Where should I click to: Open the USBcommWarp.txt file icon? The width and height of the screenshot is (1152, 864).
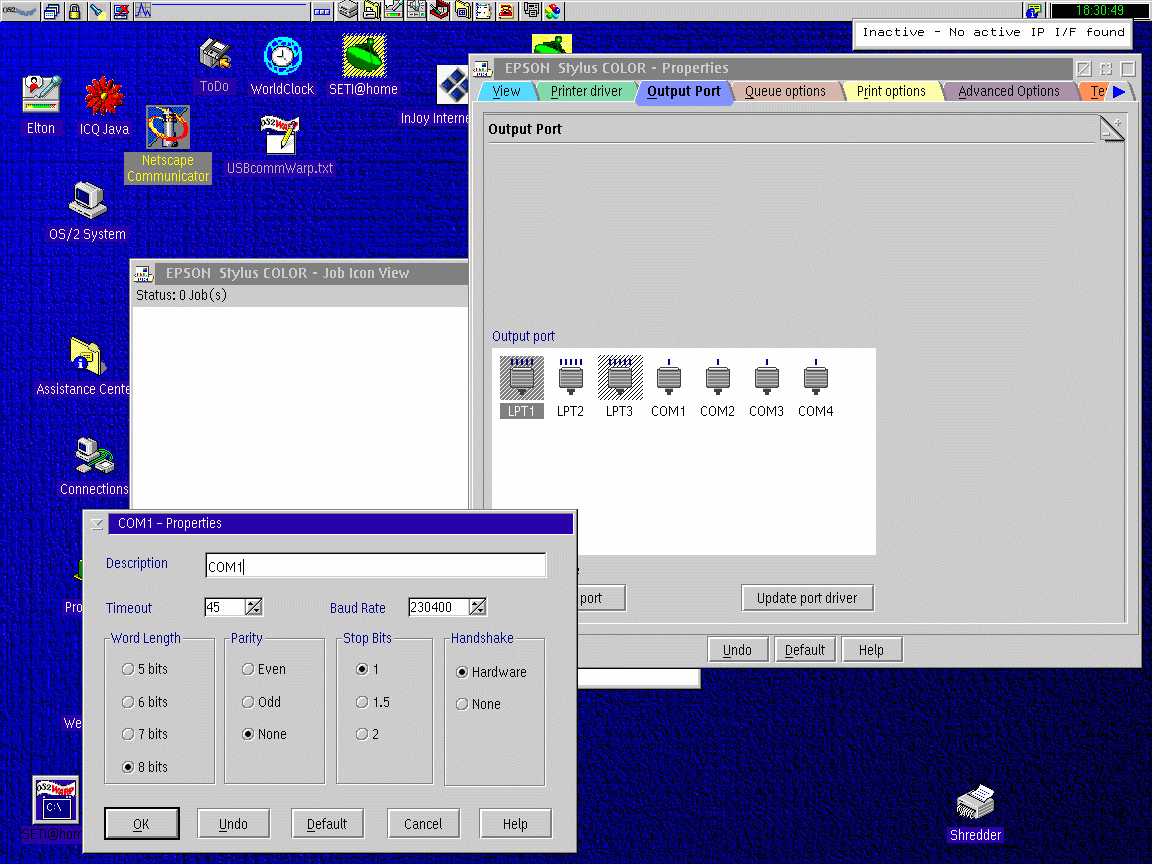tap(280, 145)
